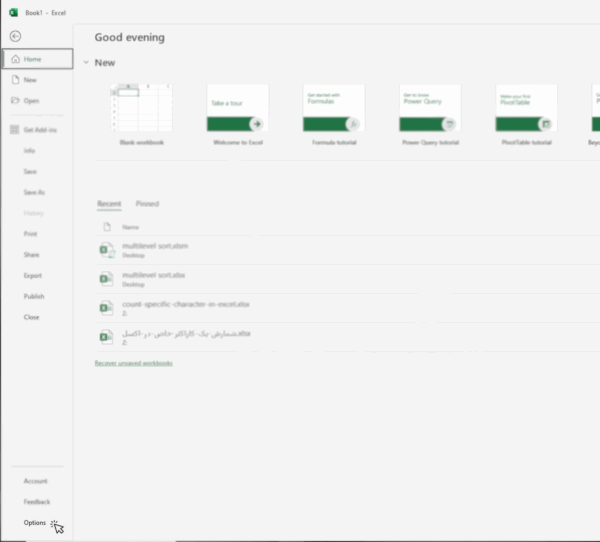600x542 pixels.
Task: Select the Home icon in the sidebar
Action: click(x=15, y=59)
